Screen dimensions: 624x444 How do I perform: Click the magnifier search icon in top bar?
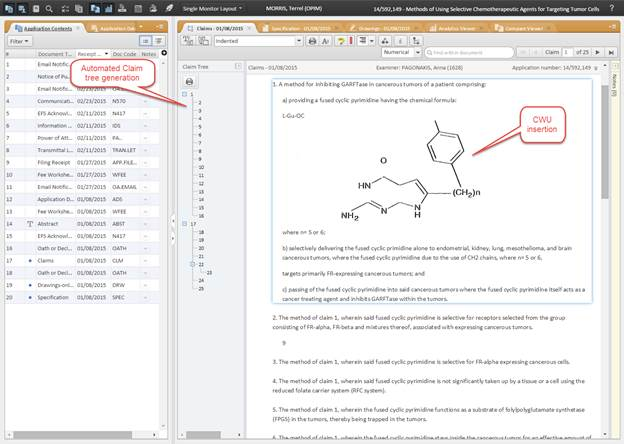[x=49, y=8]
